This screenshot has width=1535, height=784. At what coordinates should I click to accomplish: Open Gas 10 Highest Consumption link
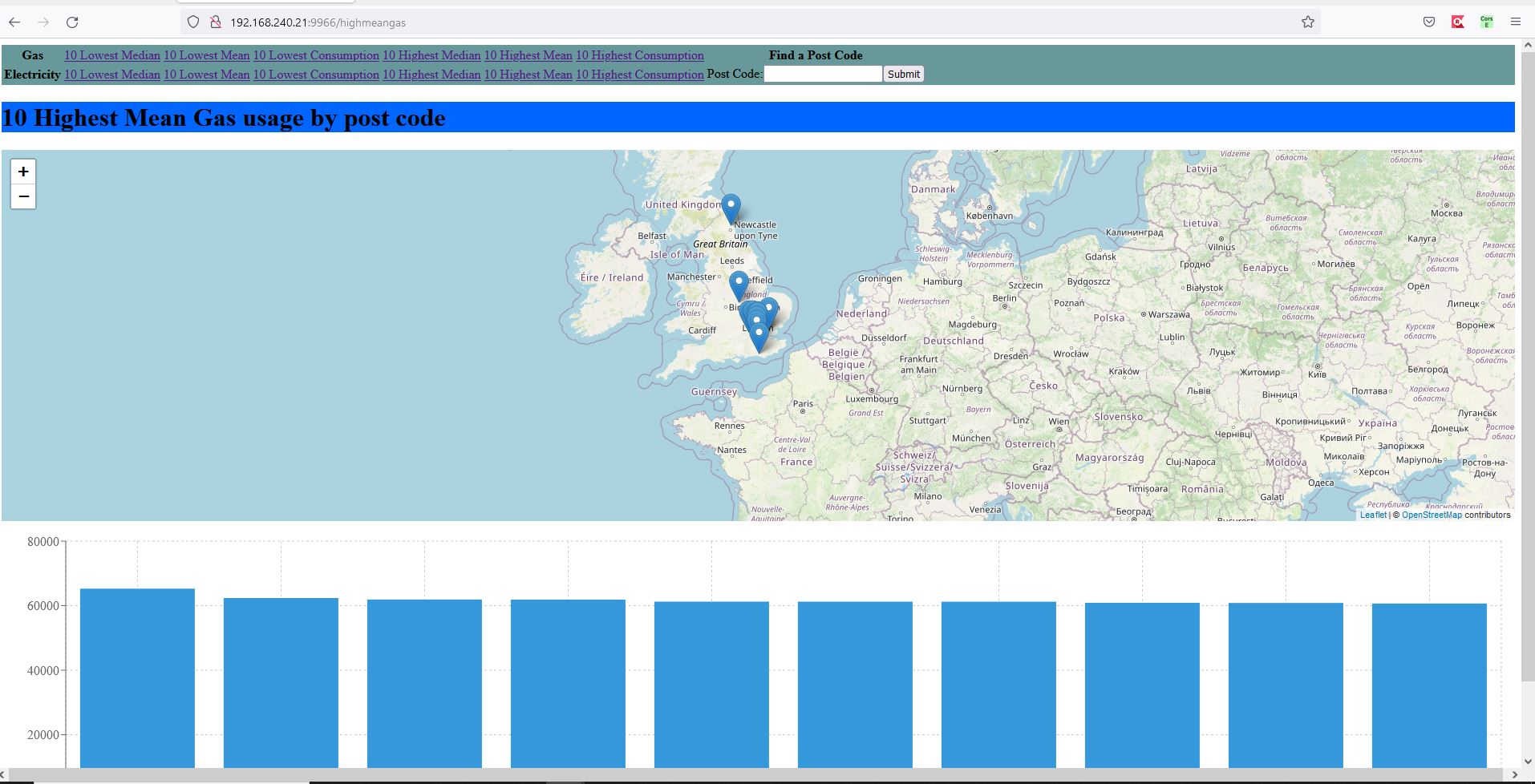640,55
